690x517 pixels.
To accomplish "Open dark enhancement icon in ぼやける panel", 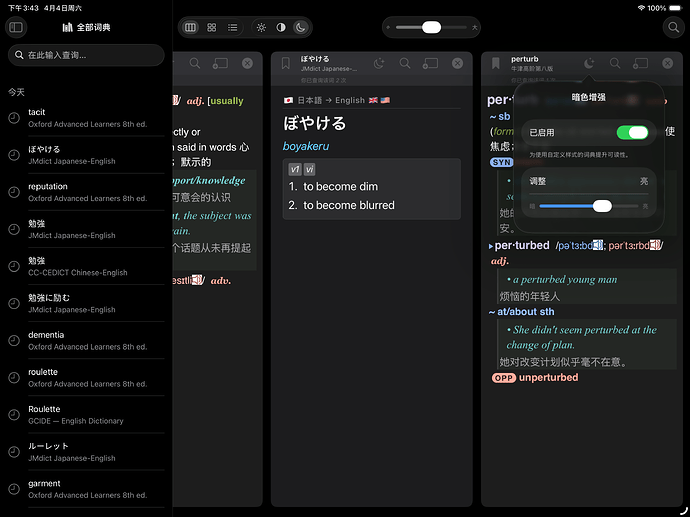I will click(379, 63).
